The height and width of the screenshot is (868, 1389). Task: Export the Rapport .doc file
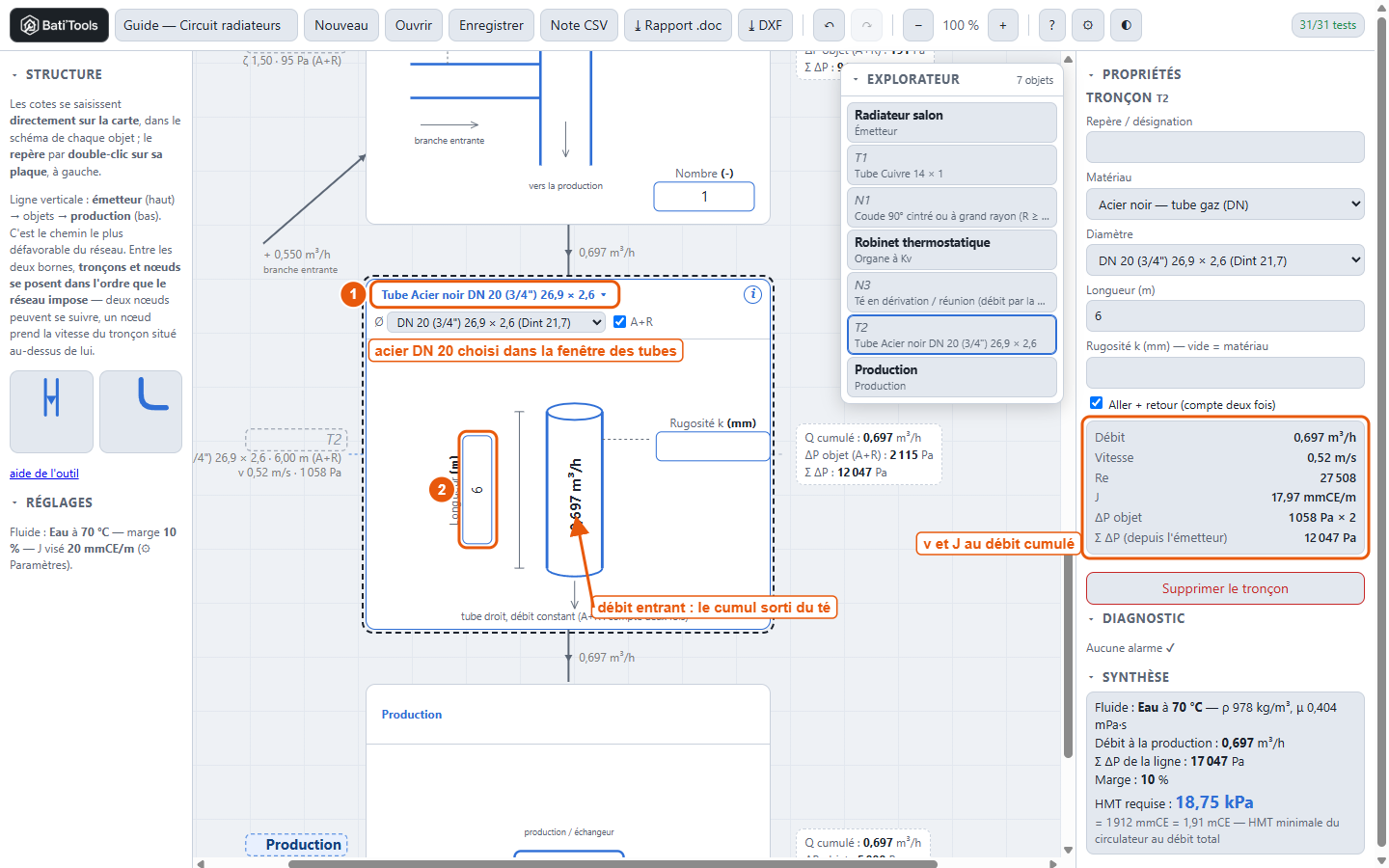678,25
